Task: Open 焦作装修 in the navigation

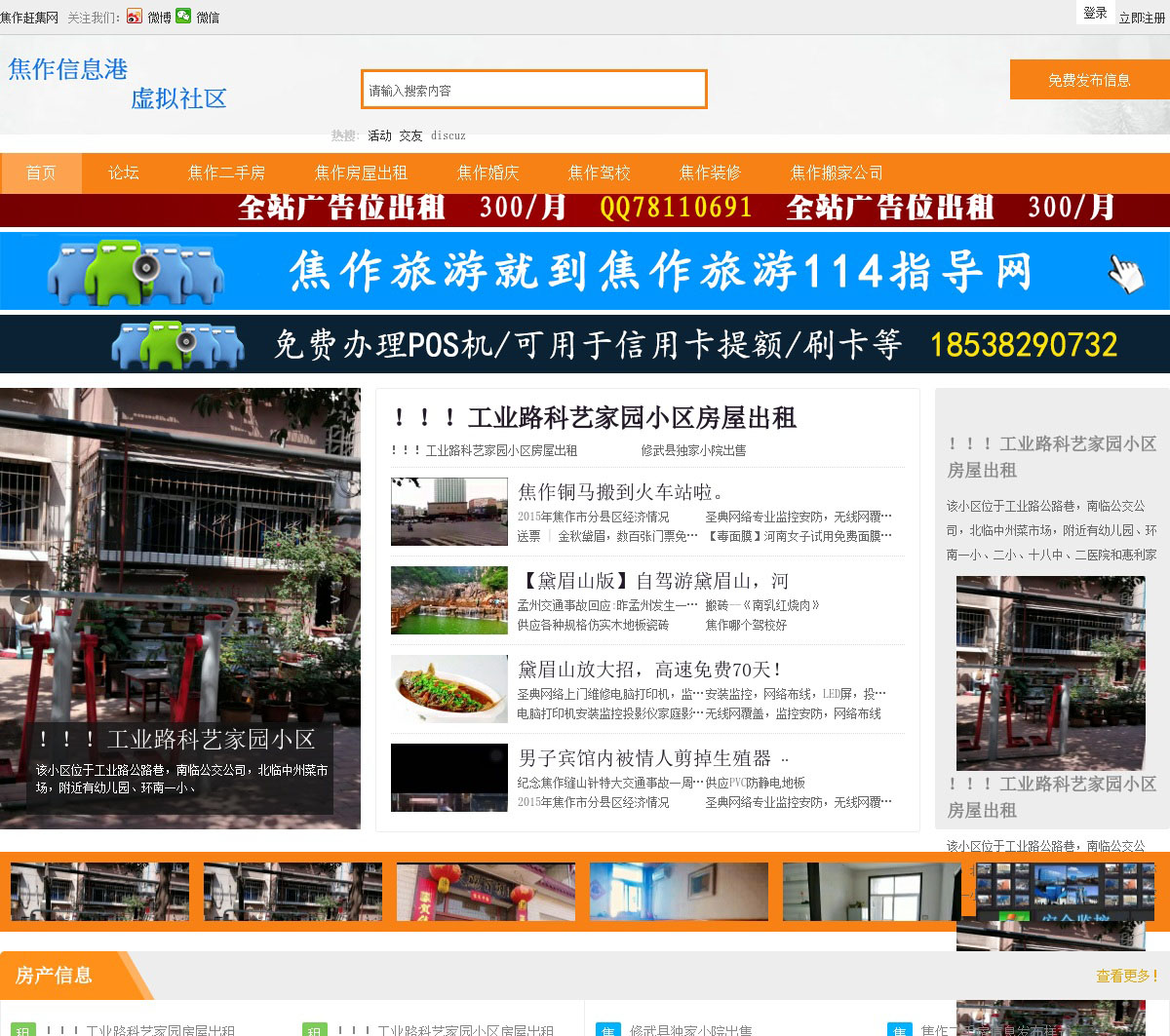Action: click(x=710, y=173)
